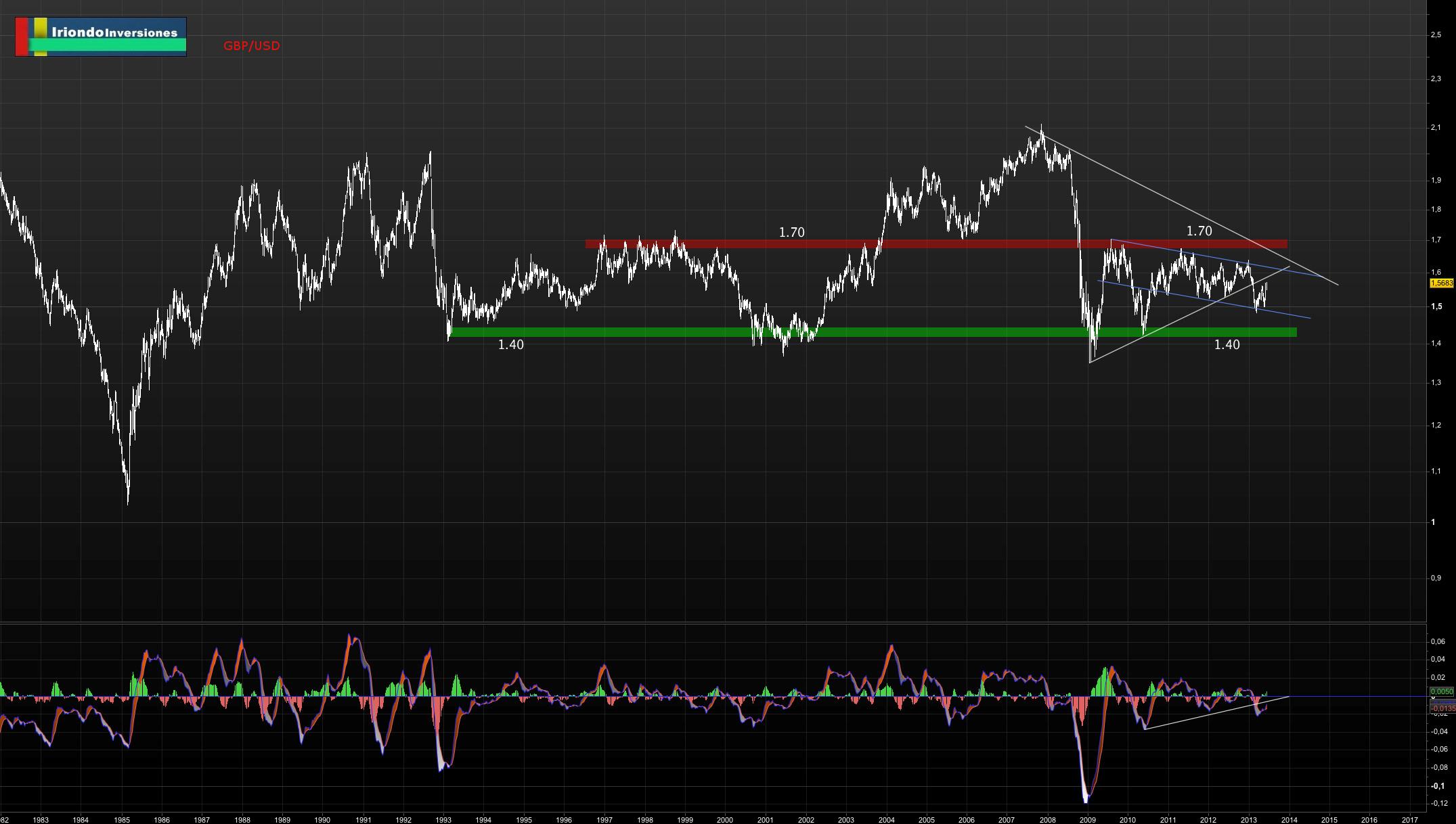This screenshot has width=1456, height=824.
Task: Click the bold 1 price axis label
Action: tap(1433, 522)
